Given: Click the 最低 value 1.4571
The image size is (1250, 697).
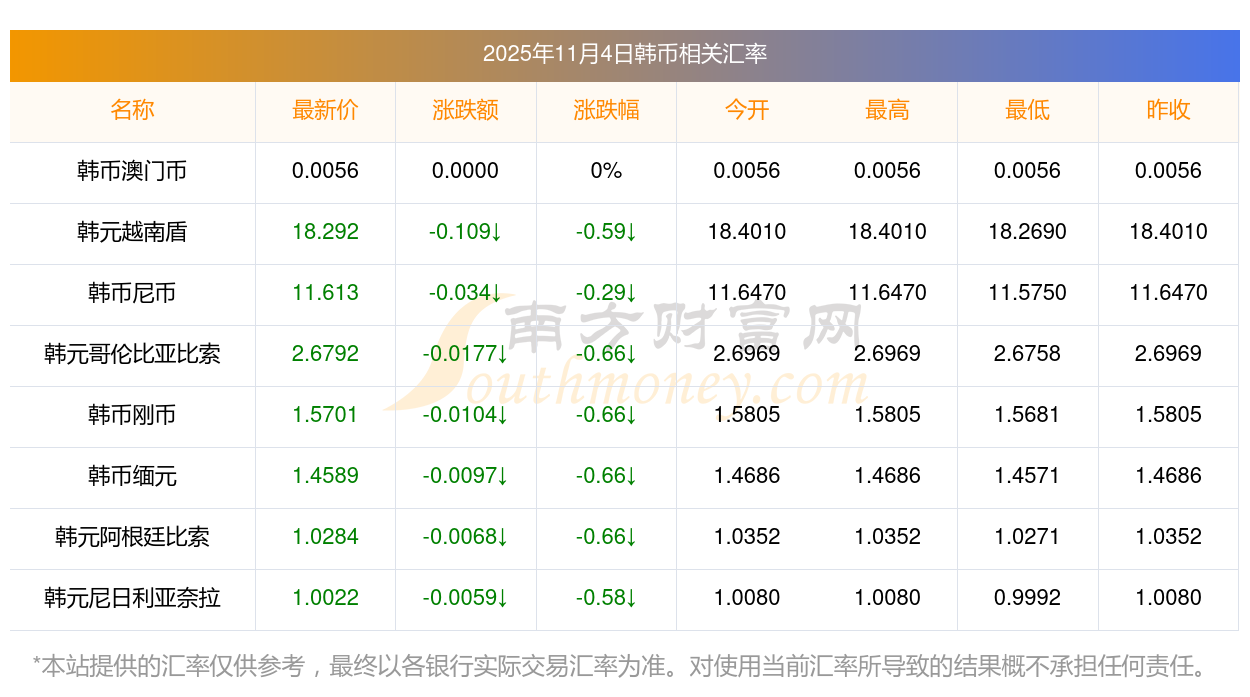Looking at the screenshot, I should 1028,476.
